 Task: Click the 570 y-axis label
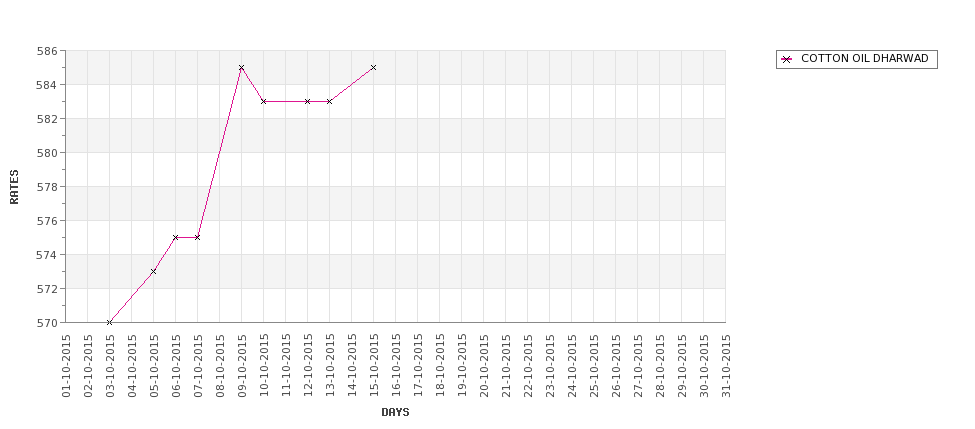point(47,323)
